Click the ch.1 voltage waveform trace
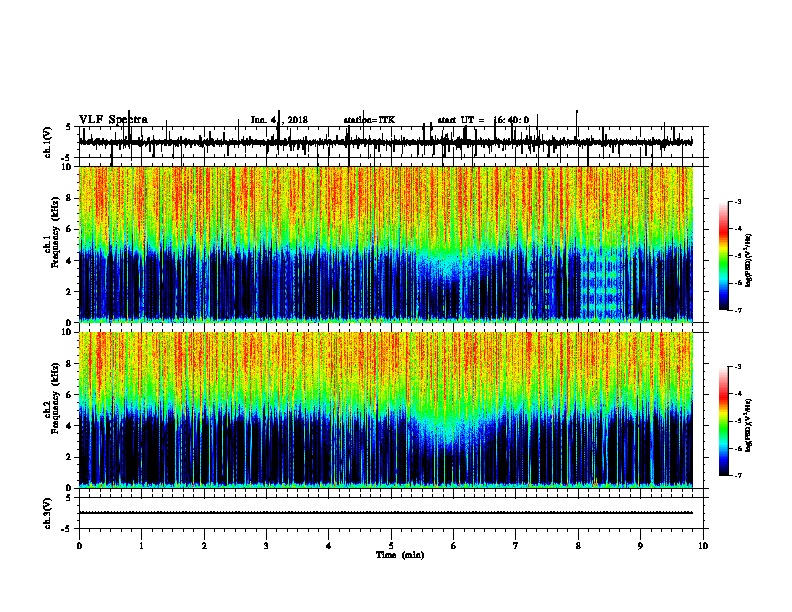Image resolution: width=792 pixels, height=612 pixels. coord(386,142)
